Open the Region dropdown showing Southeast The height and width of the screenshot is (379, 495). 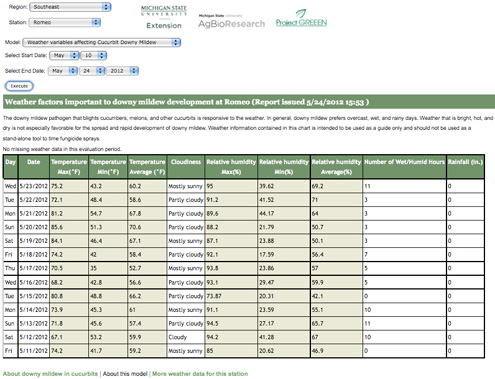click(x=70, y=7)
